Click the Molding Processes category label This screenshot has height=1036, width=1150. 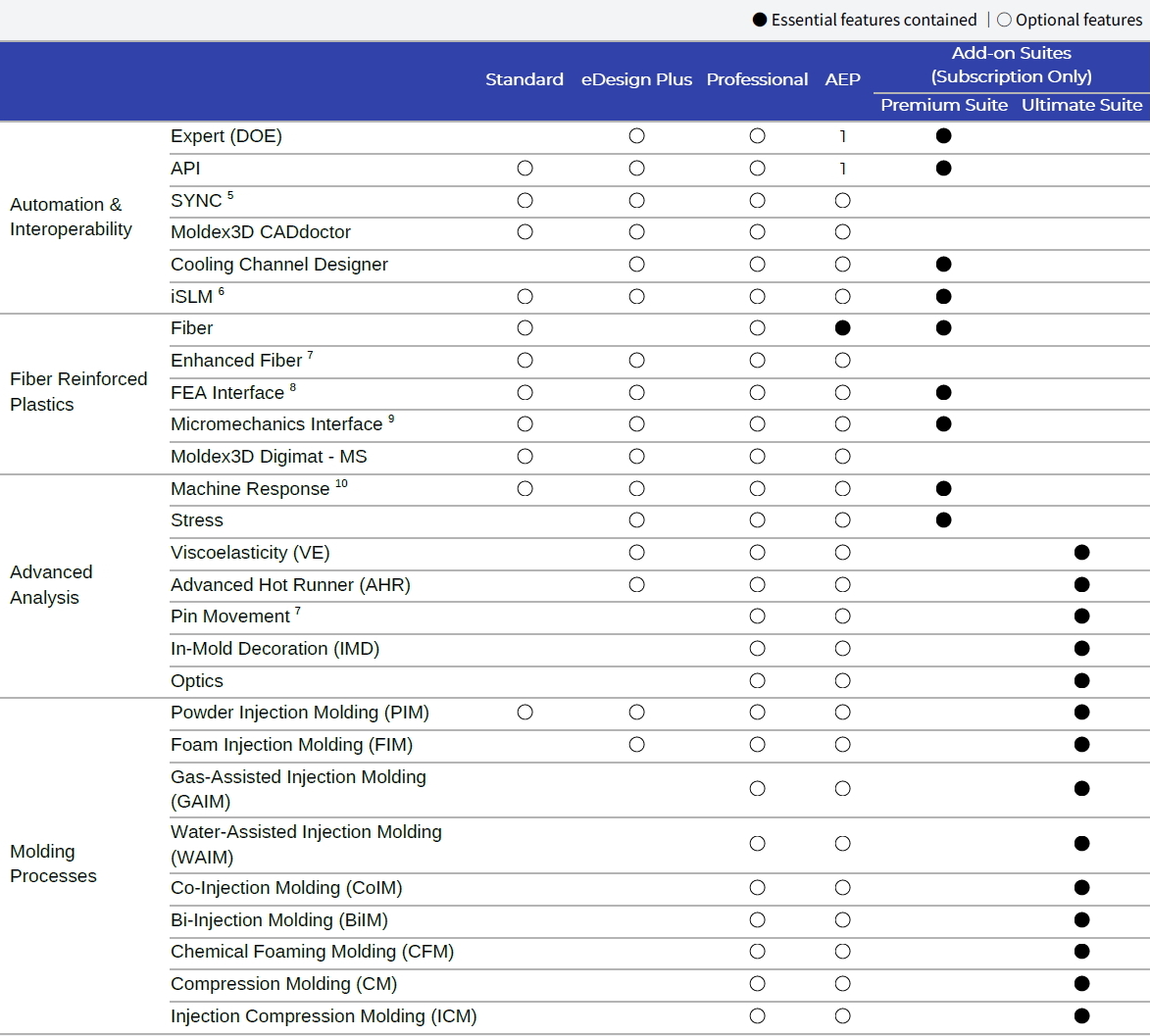point(53,863)
